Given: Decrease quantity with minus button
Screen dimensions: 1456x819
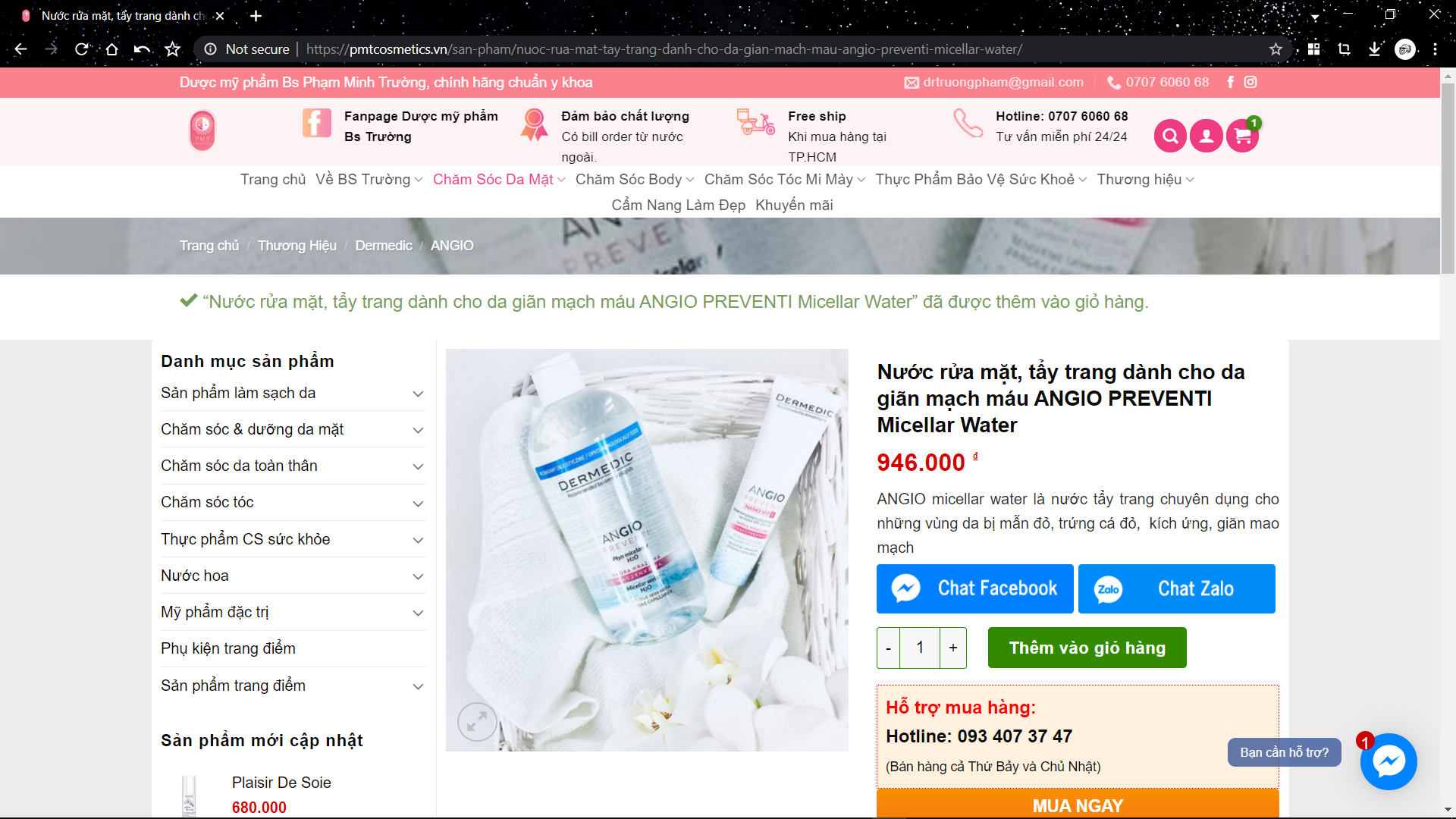Looking at the screenshot, I should (x=888, y=648).
